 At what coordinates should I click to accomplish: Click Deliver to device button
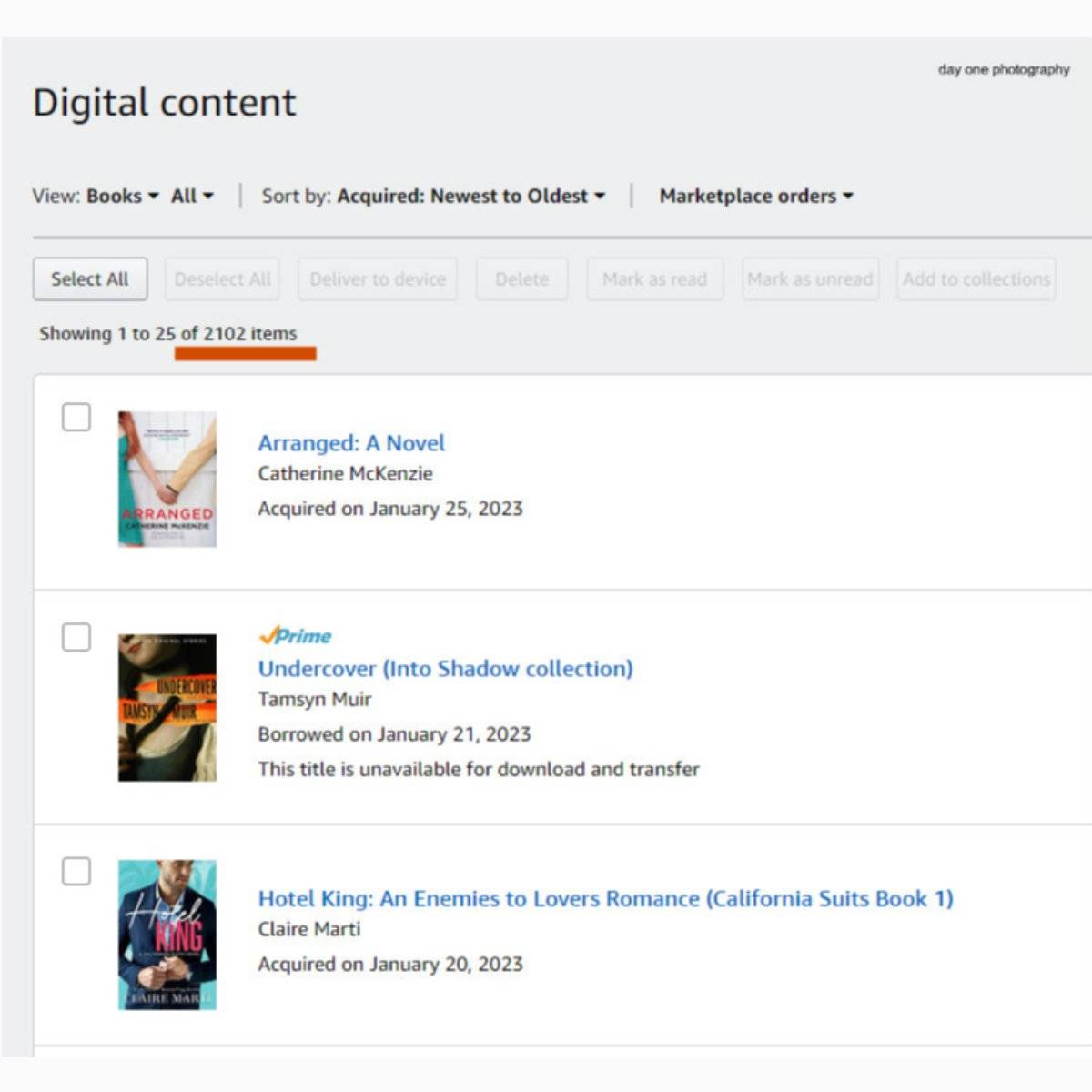(x=378, y=279)
